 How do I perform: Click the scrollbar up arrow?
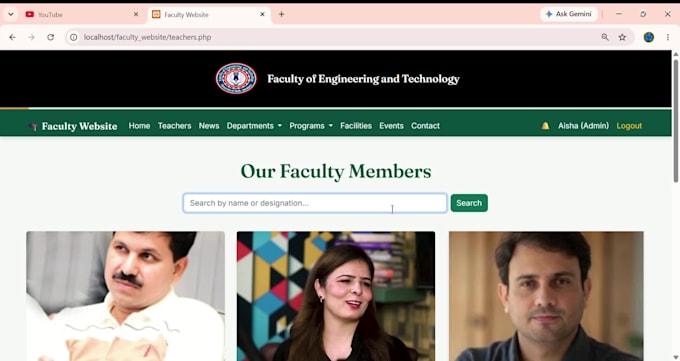click(676, 54)
